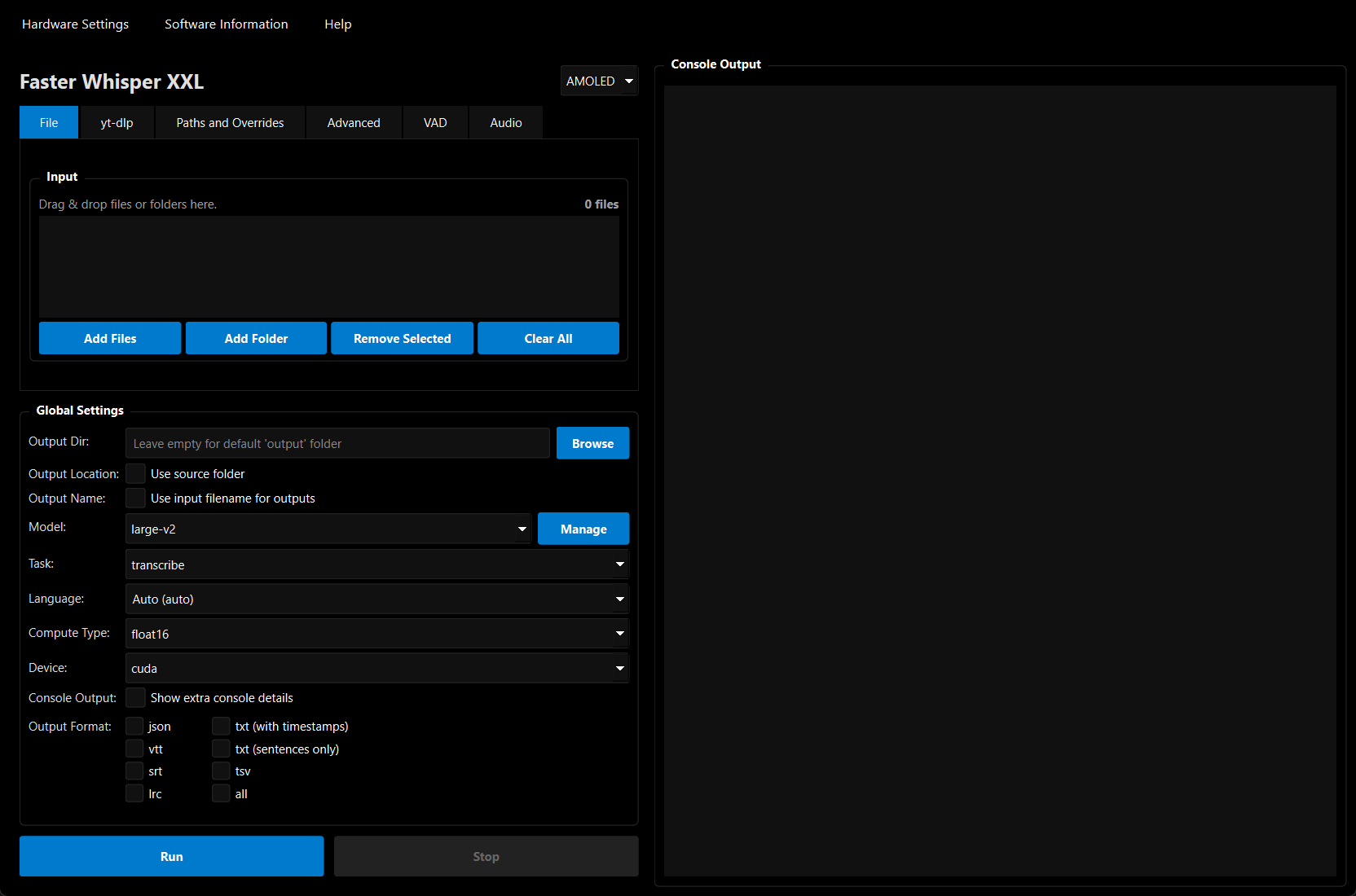The height and width of the screenshot is (896, 1356).
Task: Select txt (sentences only) format checkbox
Action: pyautogui.click(x=221, y=749)
